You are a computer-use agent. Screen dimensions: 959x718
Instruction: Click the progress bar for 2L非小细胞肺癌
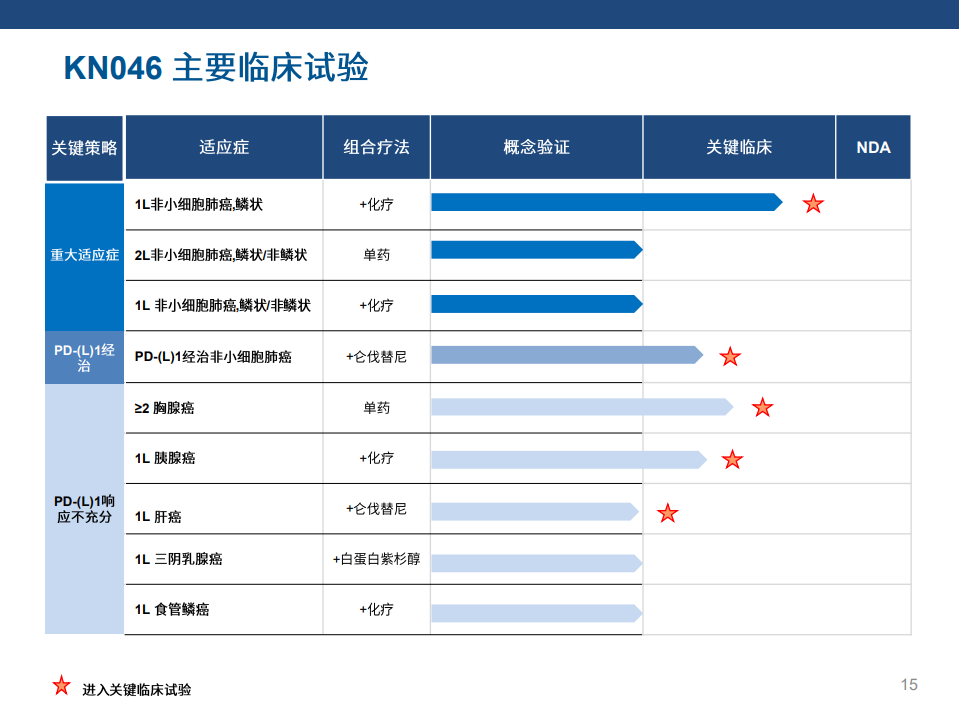537,250
